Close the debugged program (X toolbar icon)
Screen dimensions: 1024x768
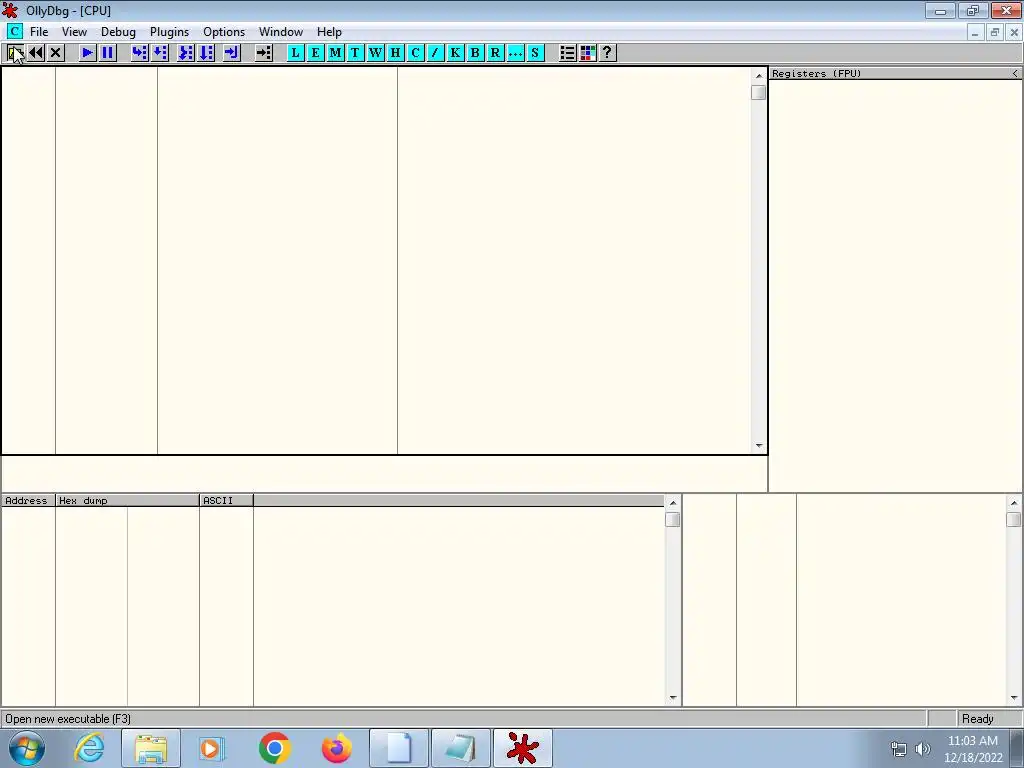[56, 53]
